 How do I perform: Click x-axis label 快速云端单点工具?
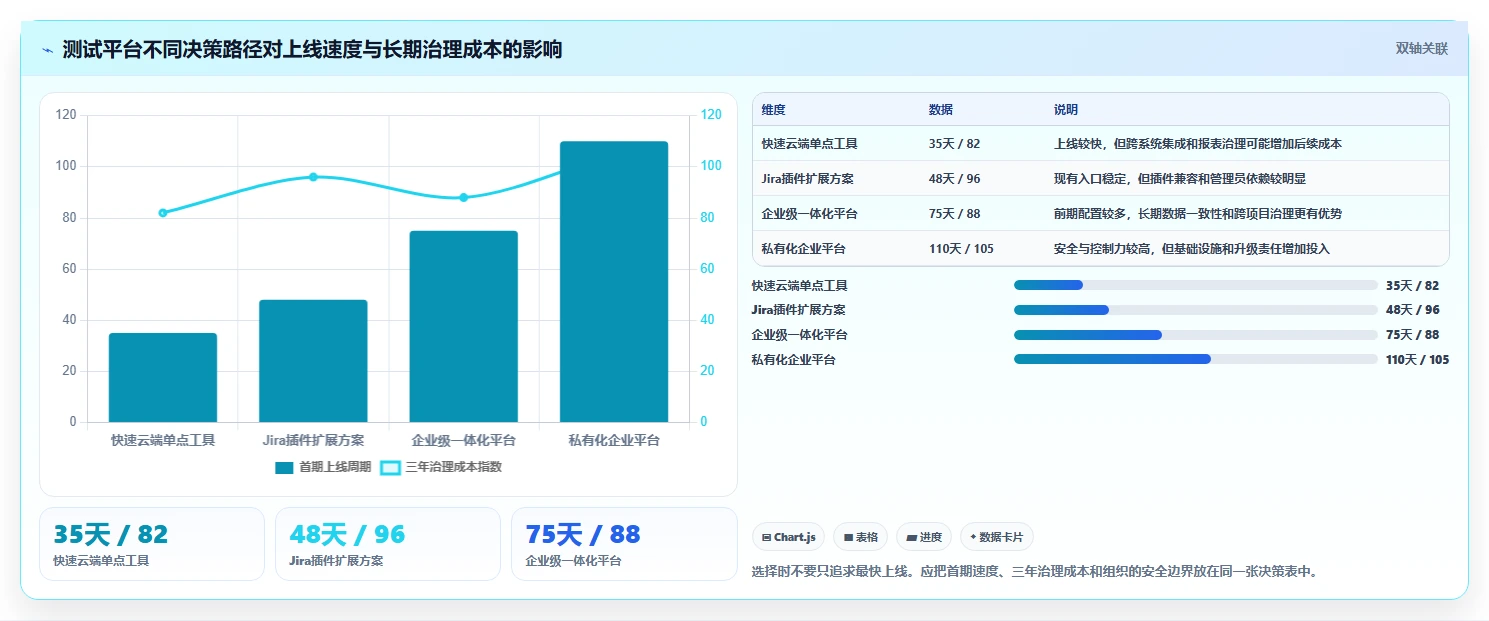pos(163,440)
